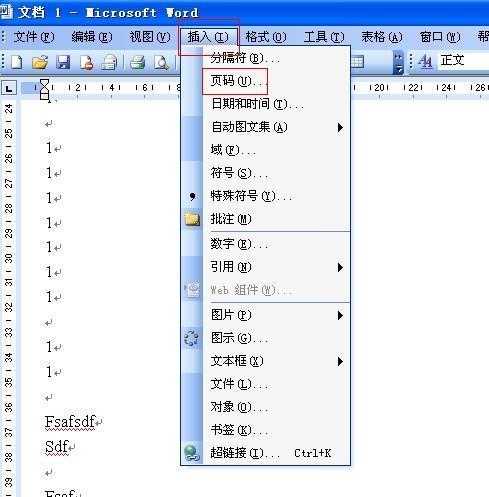The height and width of the screenshot is (497, 489).
Task: Print the document with the printer icon
Action: click(137, 62)
